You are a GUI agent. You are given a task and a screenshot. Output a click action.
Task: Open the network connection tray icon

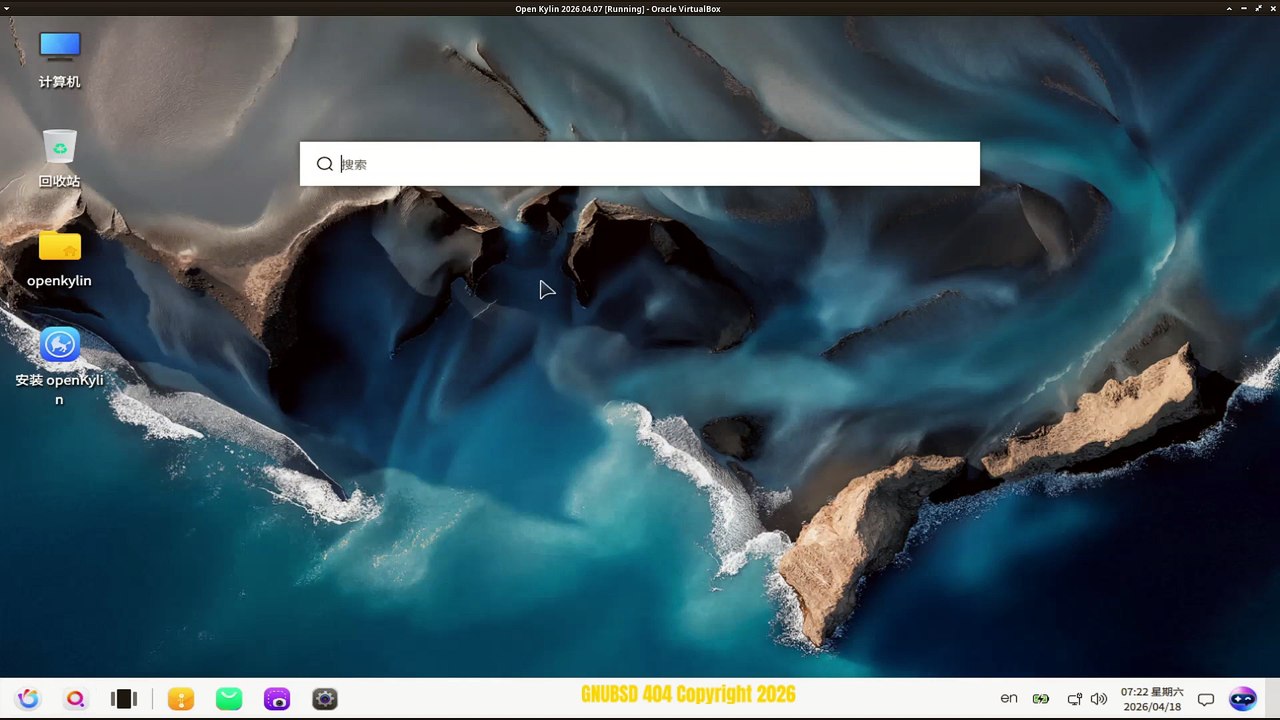click(1074, 699)
